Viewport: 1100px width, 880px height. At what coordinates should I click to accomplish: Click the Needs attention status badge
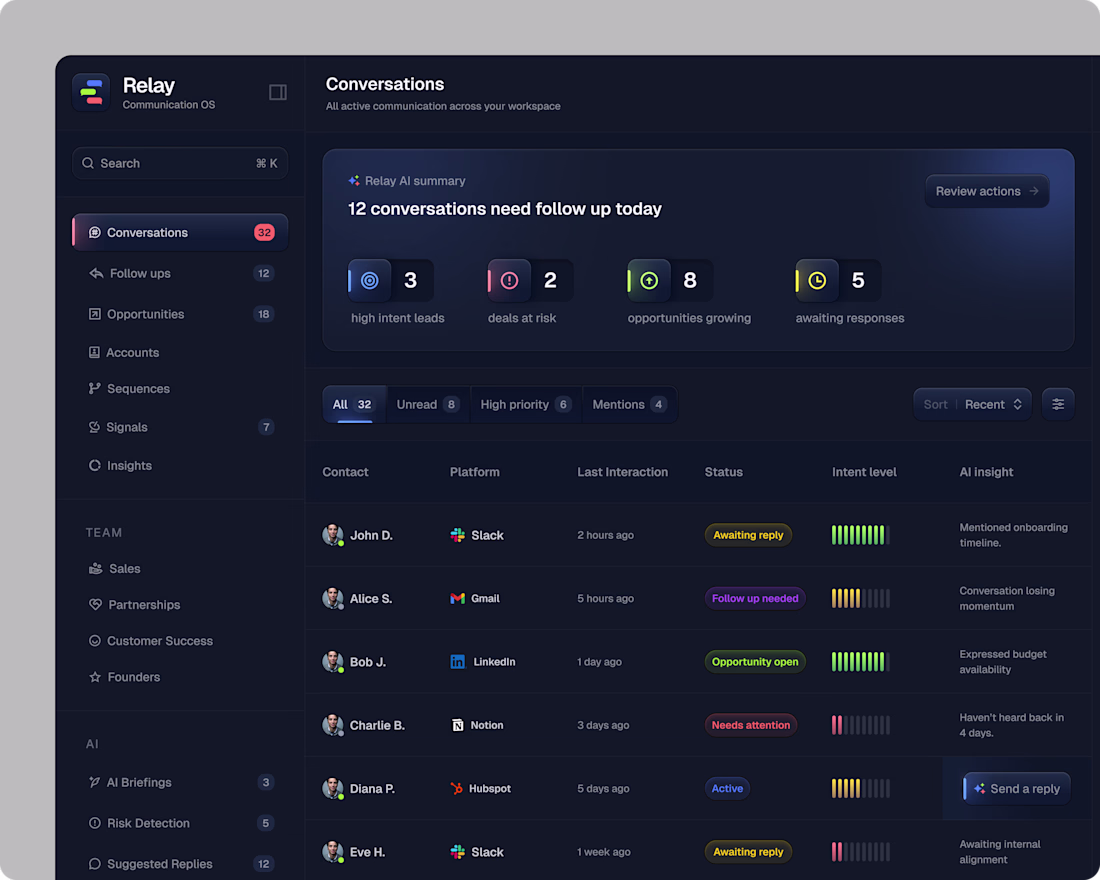pos(751,725)
